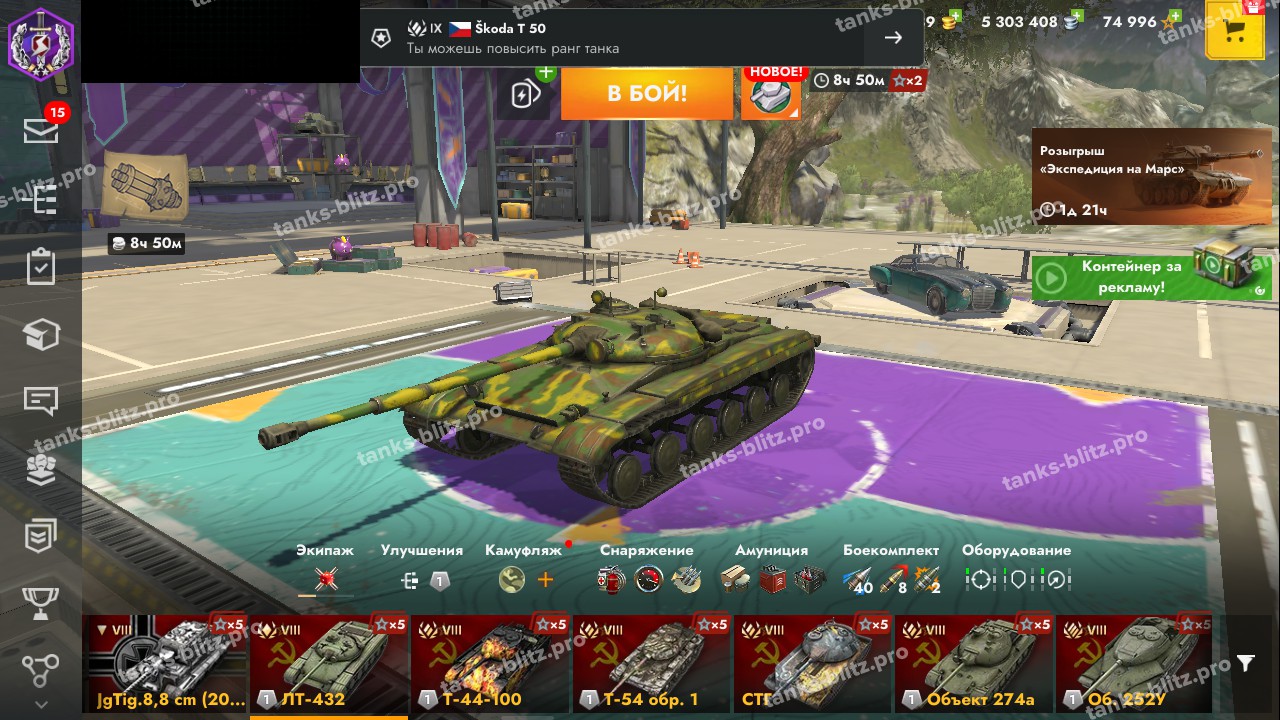The height and width of the screenshot is (720, 1280).
Task: Open the game mode selector beside battle button
Action: pos(771,93)
